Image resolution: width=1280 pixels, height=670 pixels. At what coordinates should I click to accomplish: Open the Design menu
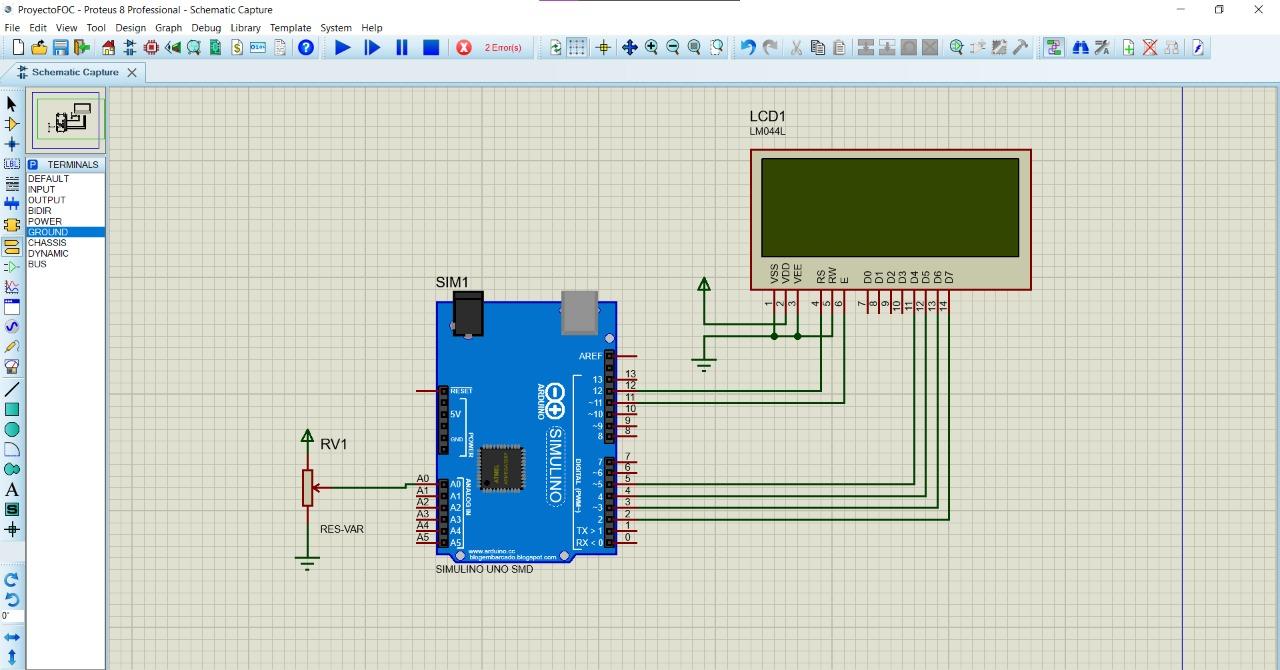130,28
